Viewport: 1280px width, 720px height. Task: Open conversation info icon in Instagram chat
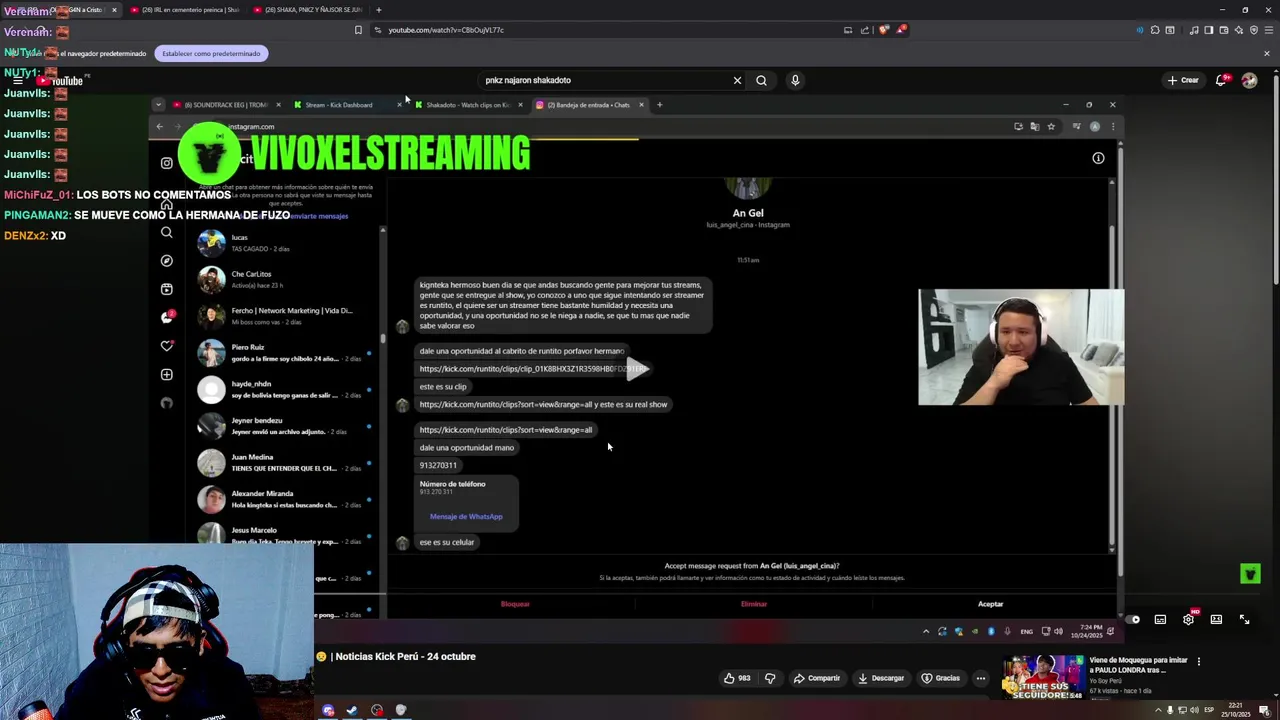coord(1098,158)
